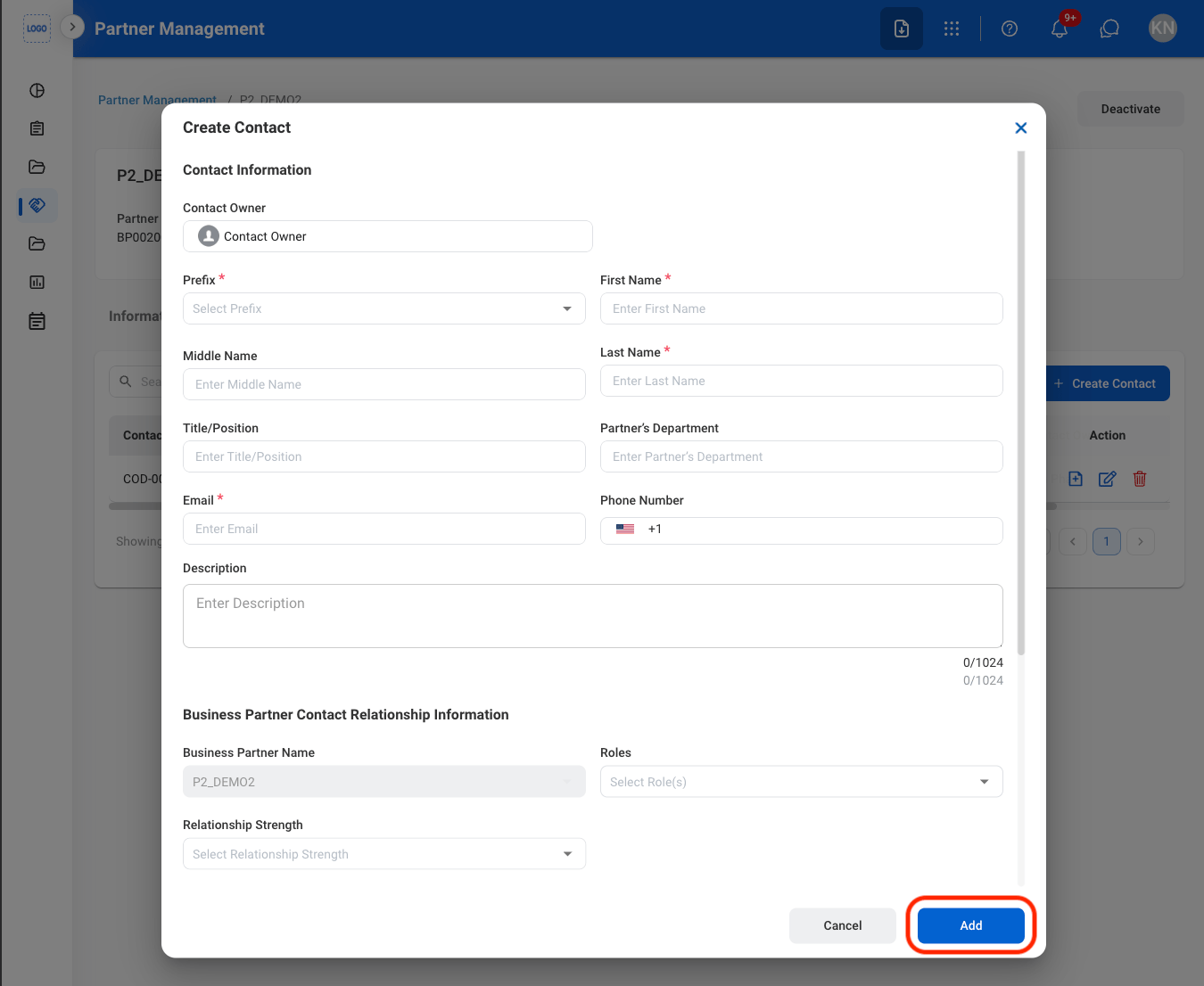Click the Contact Owner avatar icon

(209, 235)
